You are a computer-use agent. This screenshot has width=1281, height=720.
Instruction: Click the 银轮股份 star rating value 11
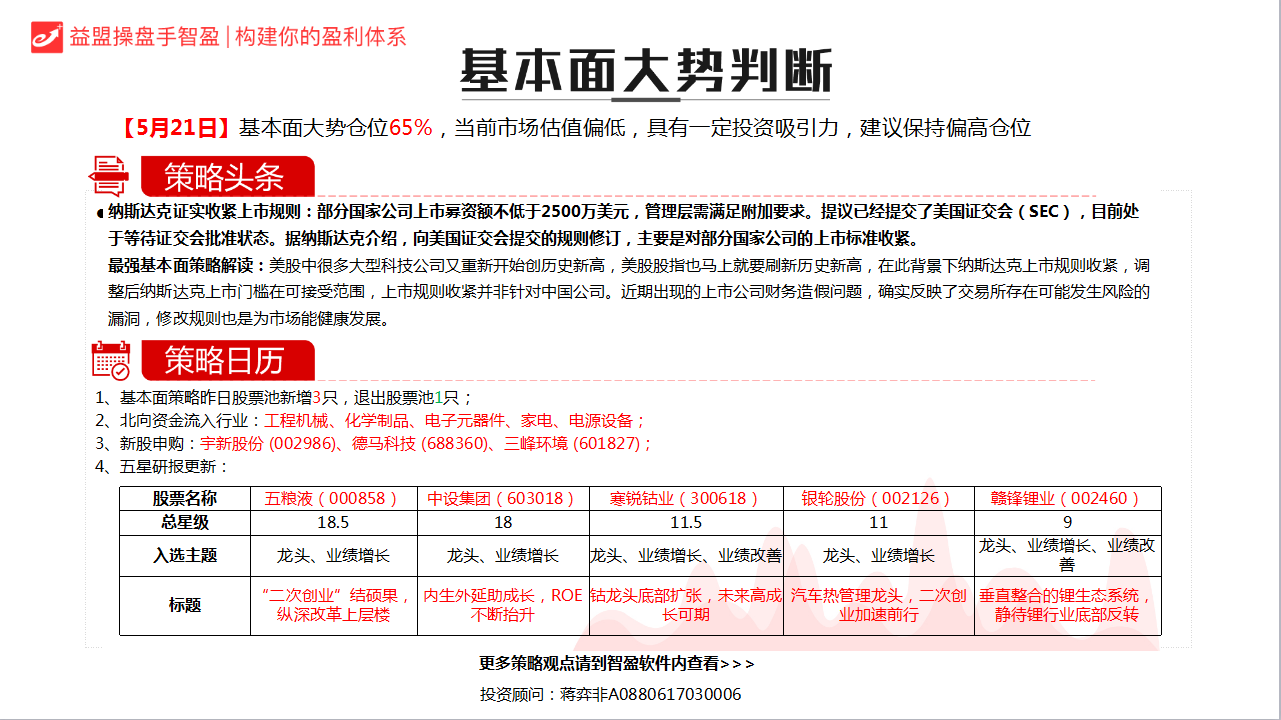(877, 521)
